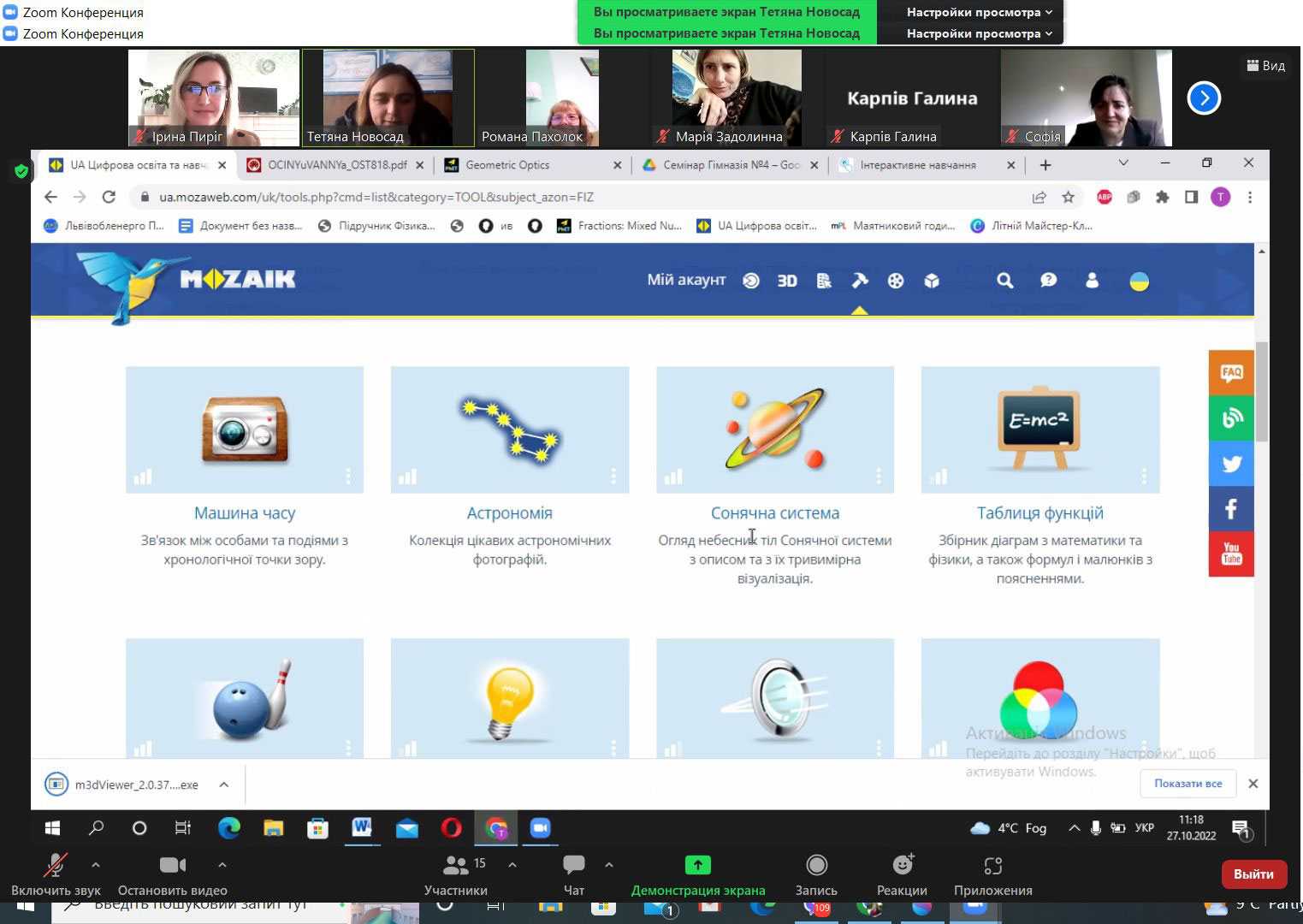Open the YouTube sidebar button
Image resolution: width=1303 pixels, height=924 pixels.
coord(1230,554)
